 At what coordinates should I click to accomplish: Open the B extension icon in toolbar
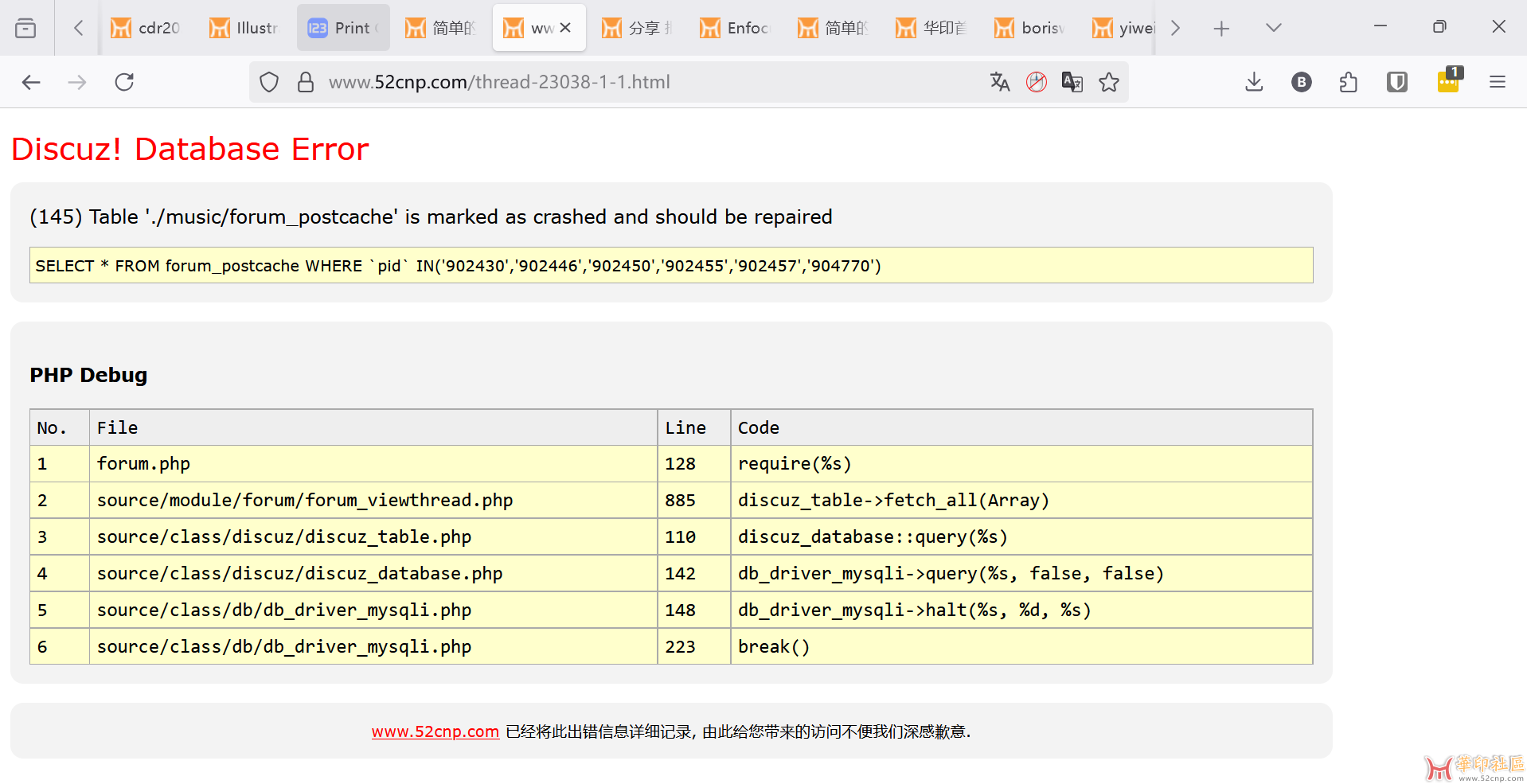1302,82
